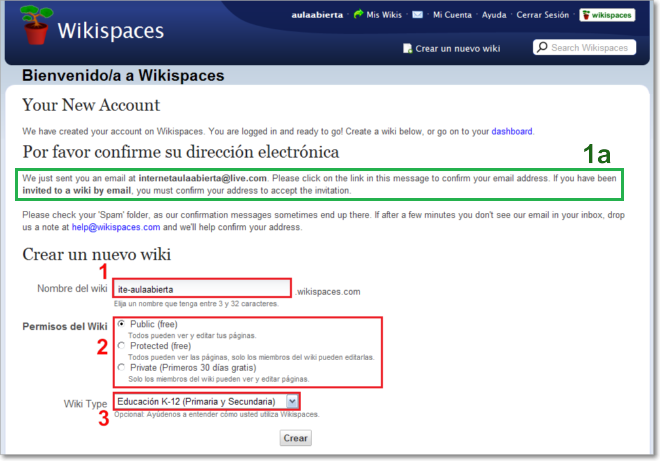Click the search magnifier icon

(x=543, y=47)
